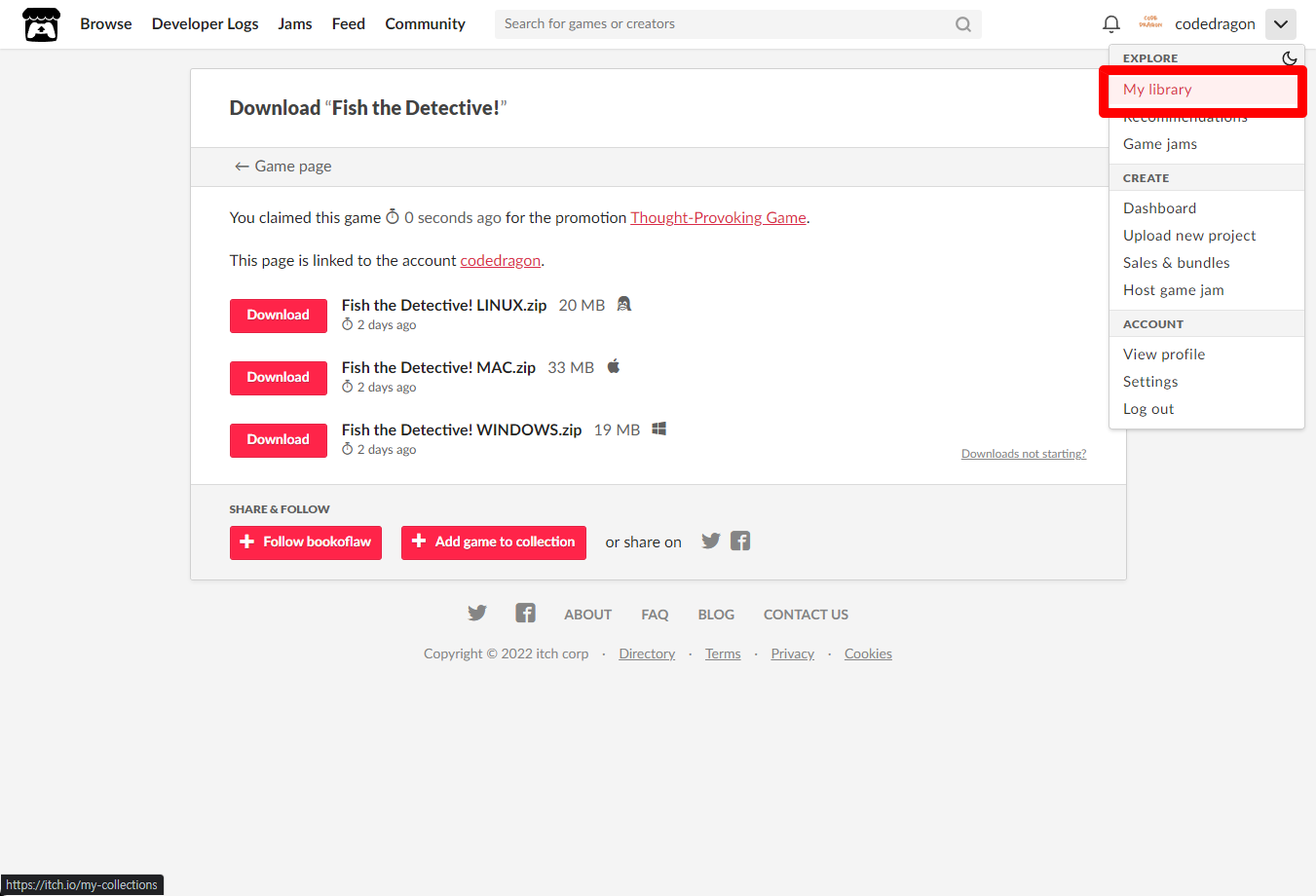
Task: Open the codedragon account link
Action: (500, 261)
